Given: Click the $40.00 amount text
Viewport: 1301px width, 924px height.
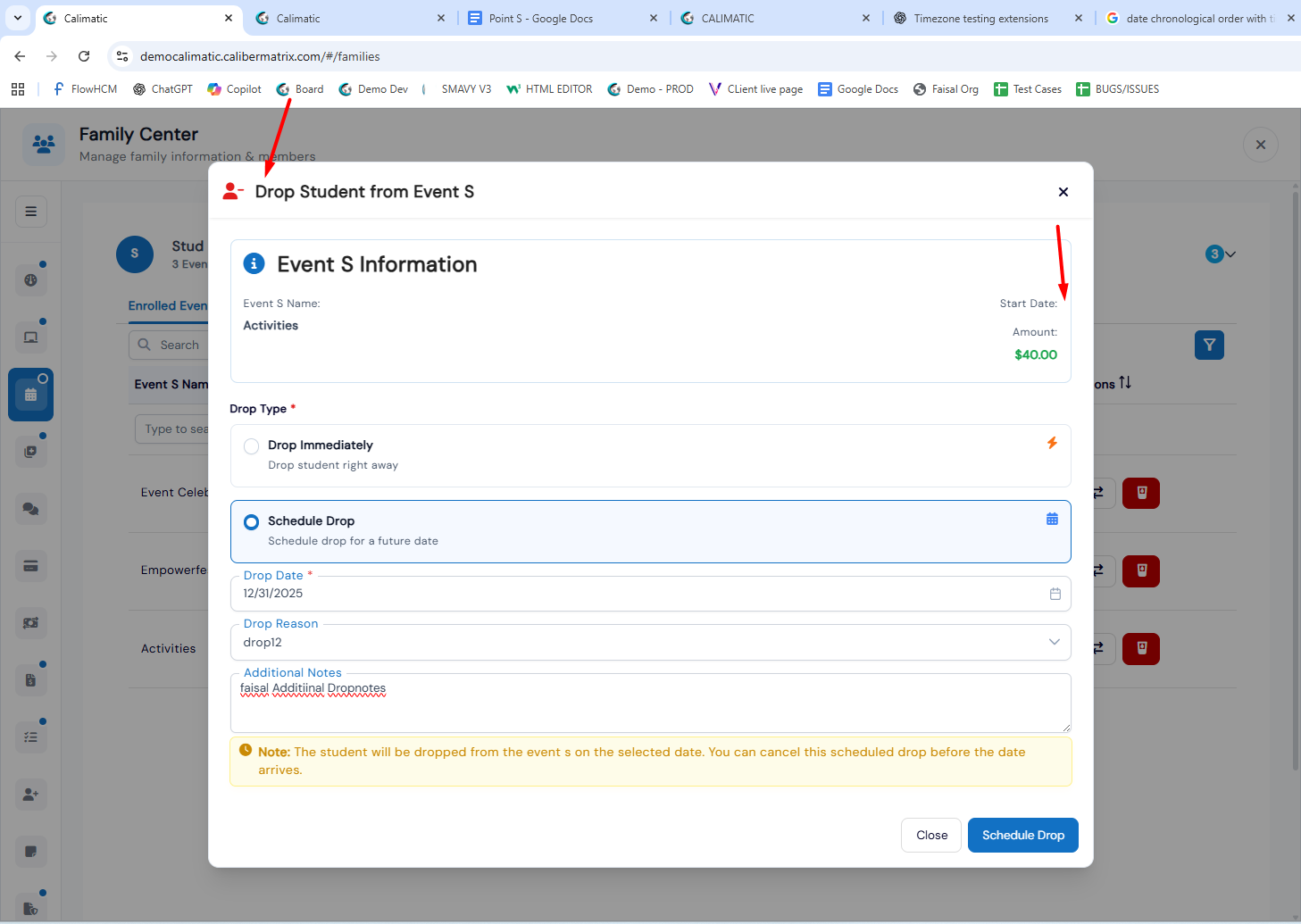Looking at the screenshot, I should [1036, 354].
